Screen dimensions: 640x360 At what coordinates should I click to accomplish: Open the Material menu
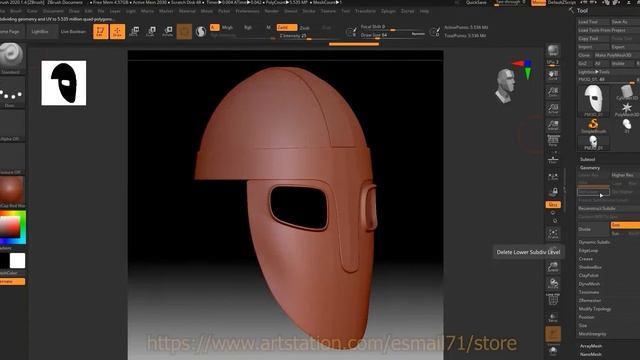tap(187, 11)
